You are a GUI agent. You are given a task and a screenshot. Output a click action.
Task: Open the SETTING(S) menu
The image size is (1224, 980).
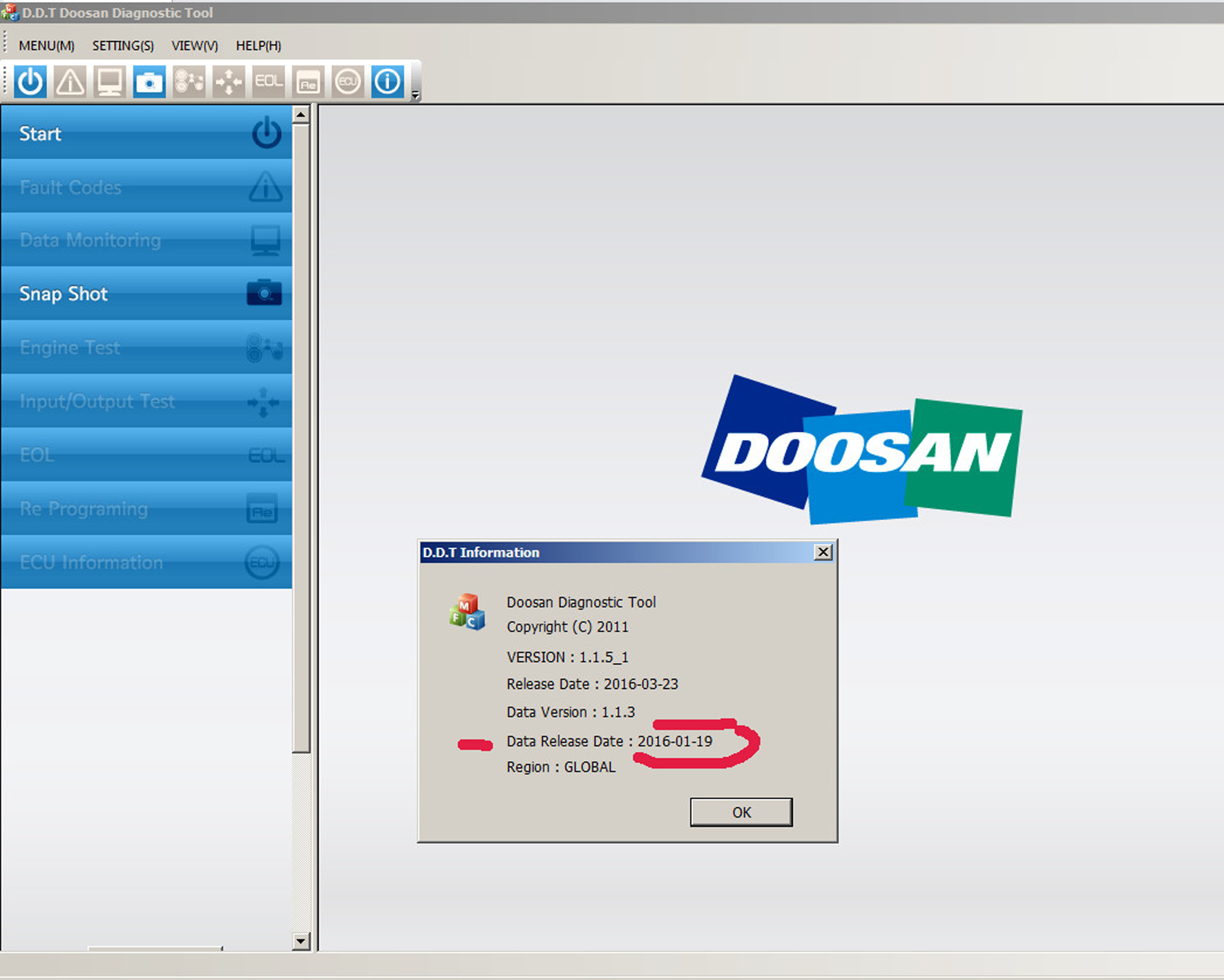tap(123, 46)
